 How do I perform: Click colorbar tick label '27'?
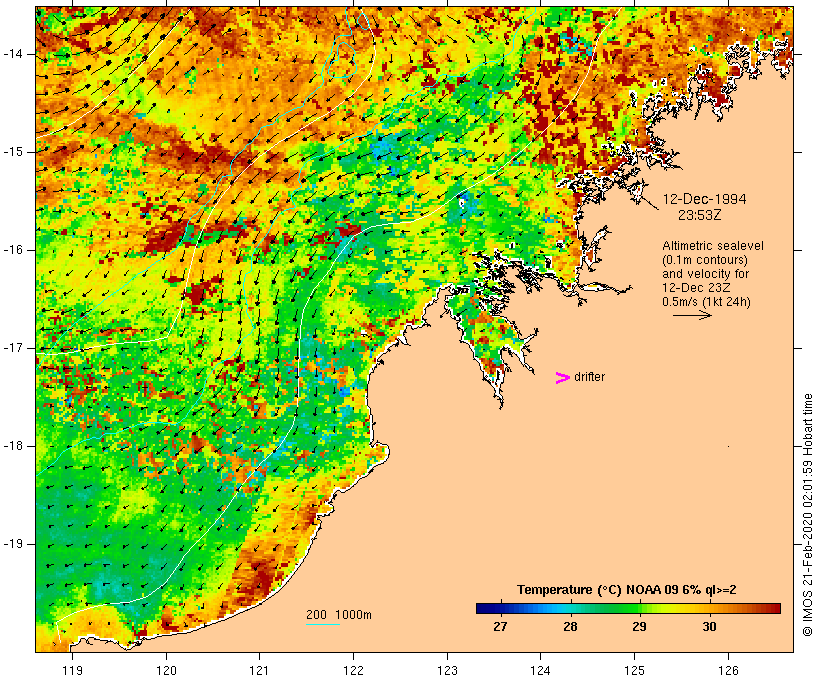click(x=500, y=627)
